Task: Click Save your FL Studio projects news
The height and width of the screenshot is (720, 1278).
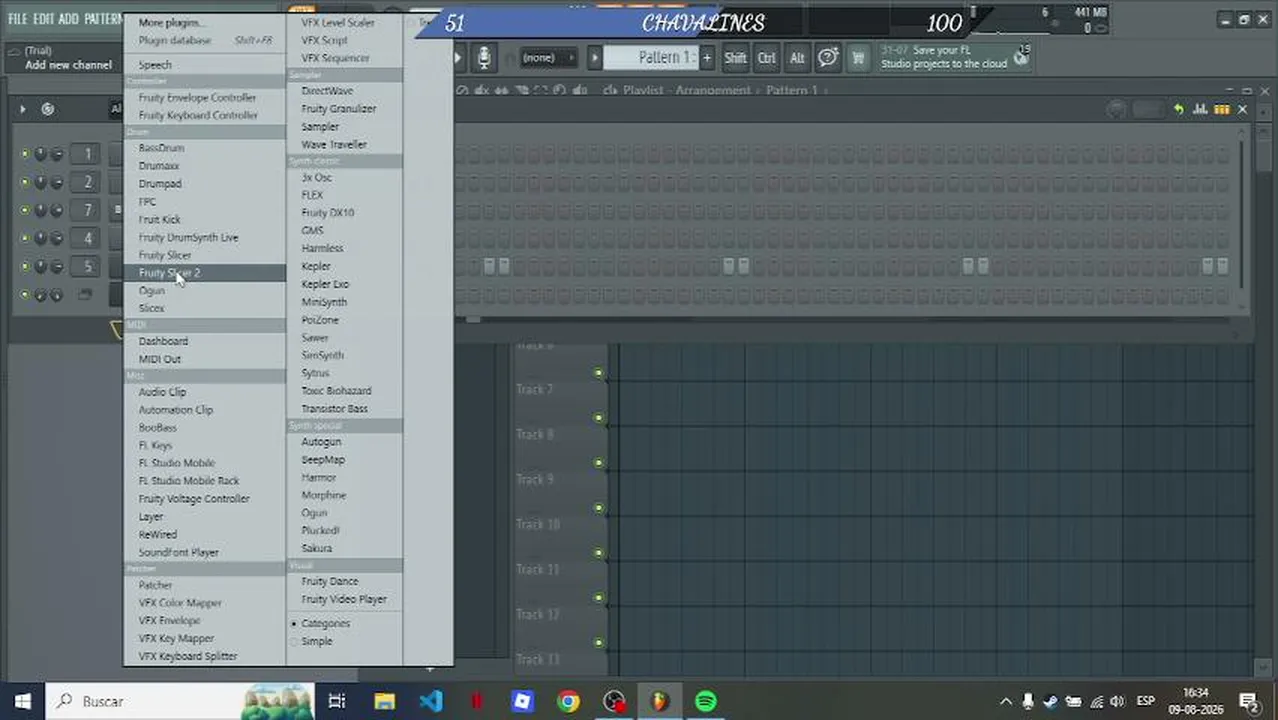Action: (943, 57)
